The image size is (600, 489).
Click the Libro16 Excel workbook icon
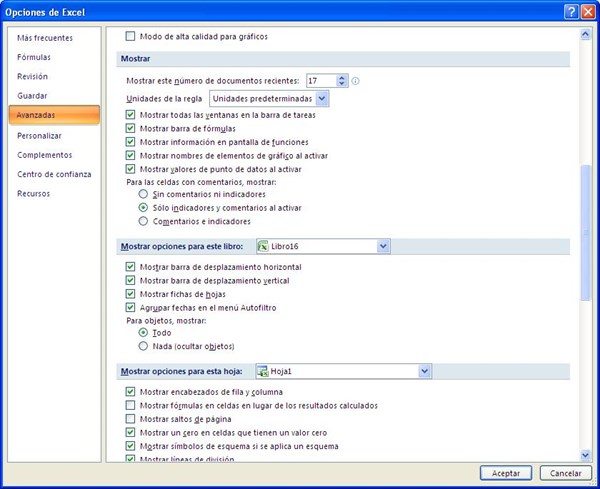(263, 246)
